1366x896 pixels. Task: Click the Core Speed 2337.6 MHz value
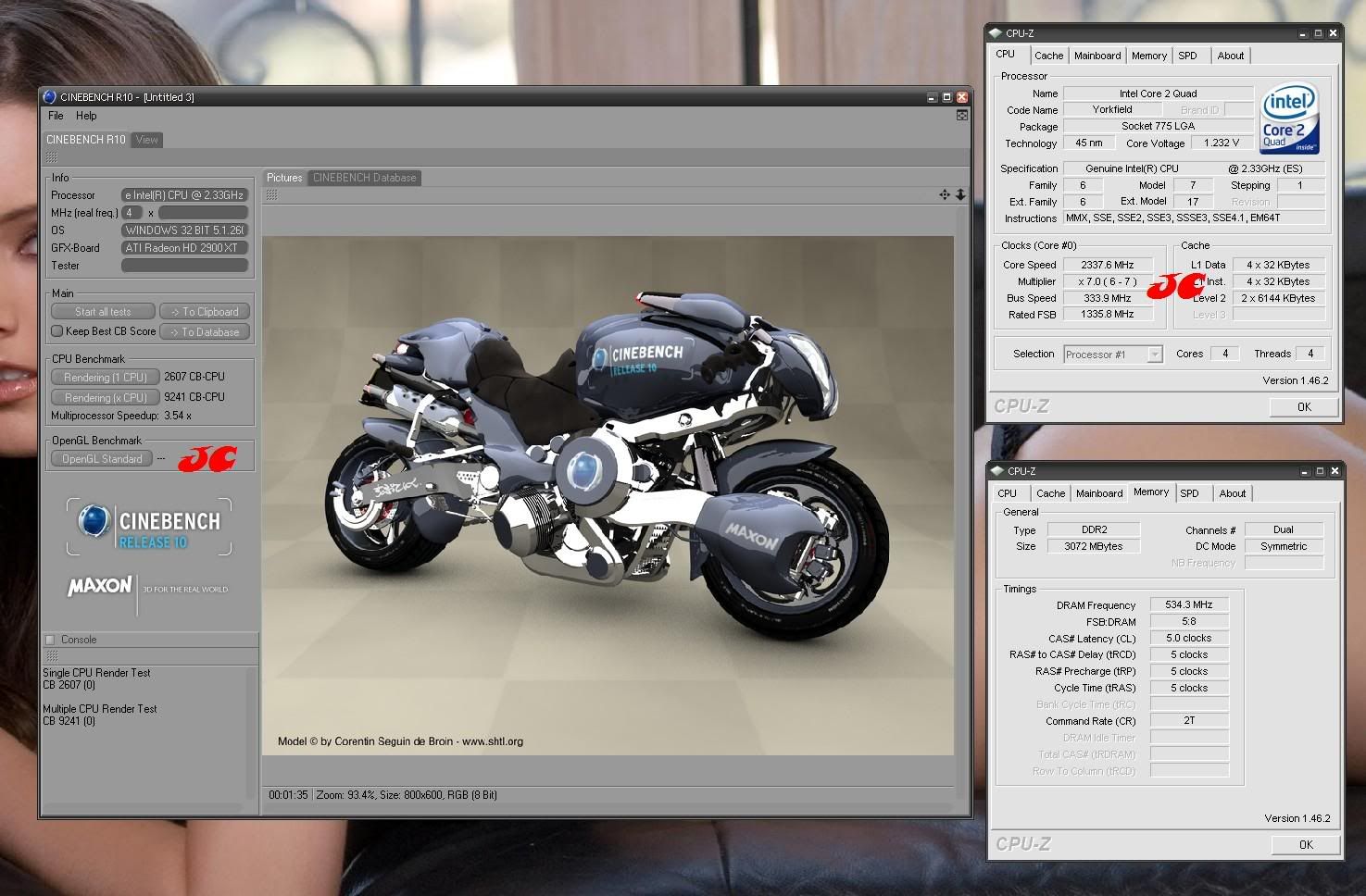click(x=1108, y=265)
